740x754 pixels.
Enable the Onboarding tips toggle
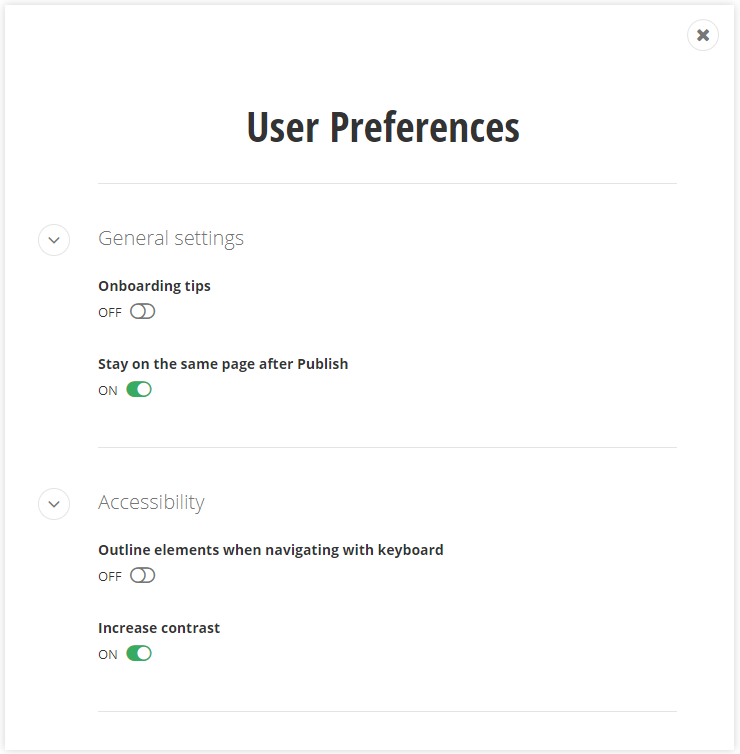point(143,312)
